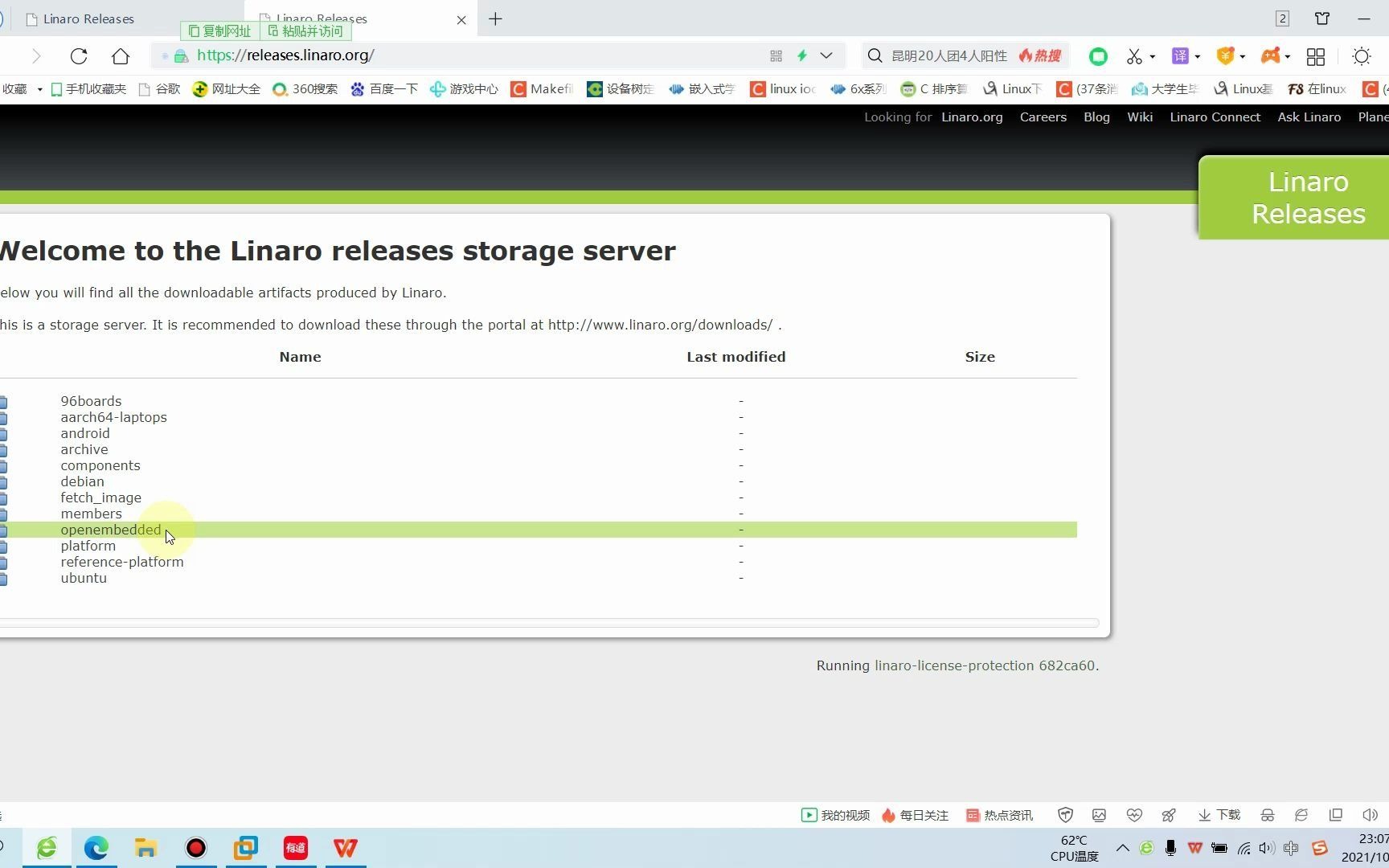The height and width of the screenshot is (868, 1389).
Task: Go to the browser home page icon
Action: tap(121, 56)
